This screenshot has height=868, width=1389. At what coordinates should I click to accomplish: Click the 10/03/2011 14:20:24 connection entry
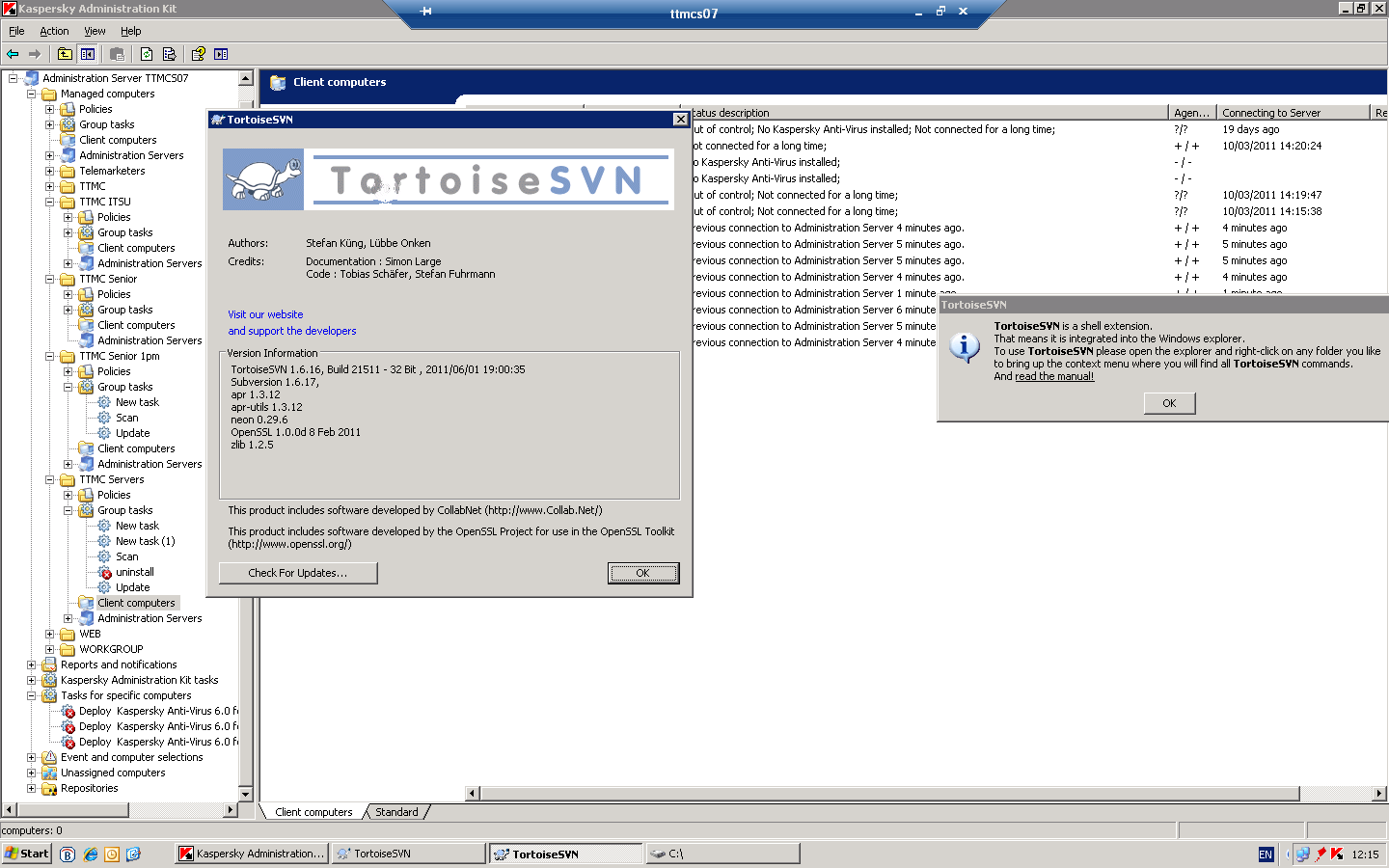click(x=1272, y=146)
